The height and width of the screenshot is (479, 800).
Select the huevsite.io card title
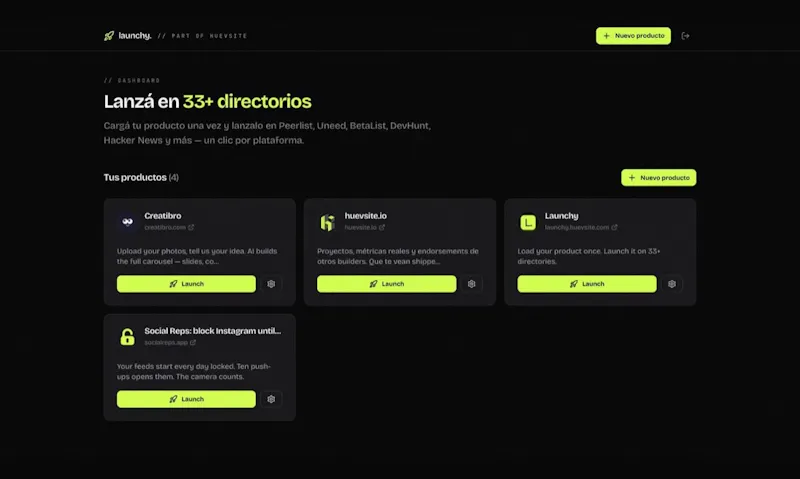pos(365,216)
